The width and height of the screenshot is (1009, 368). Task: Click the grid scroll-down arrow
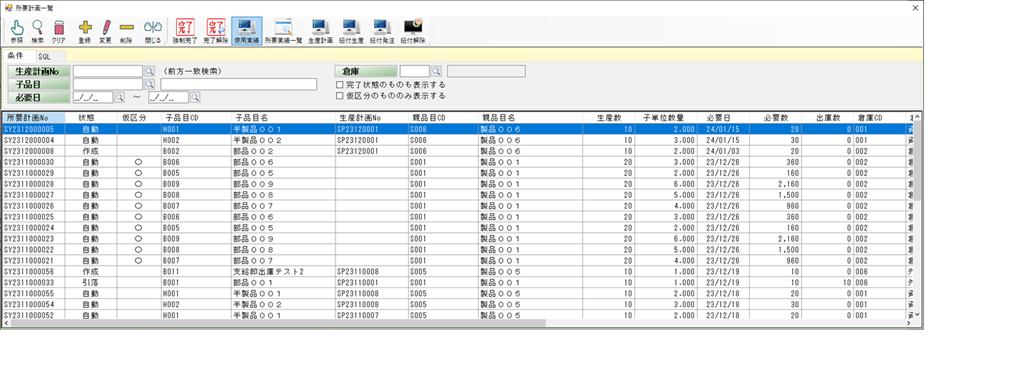point(918,315)
